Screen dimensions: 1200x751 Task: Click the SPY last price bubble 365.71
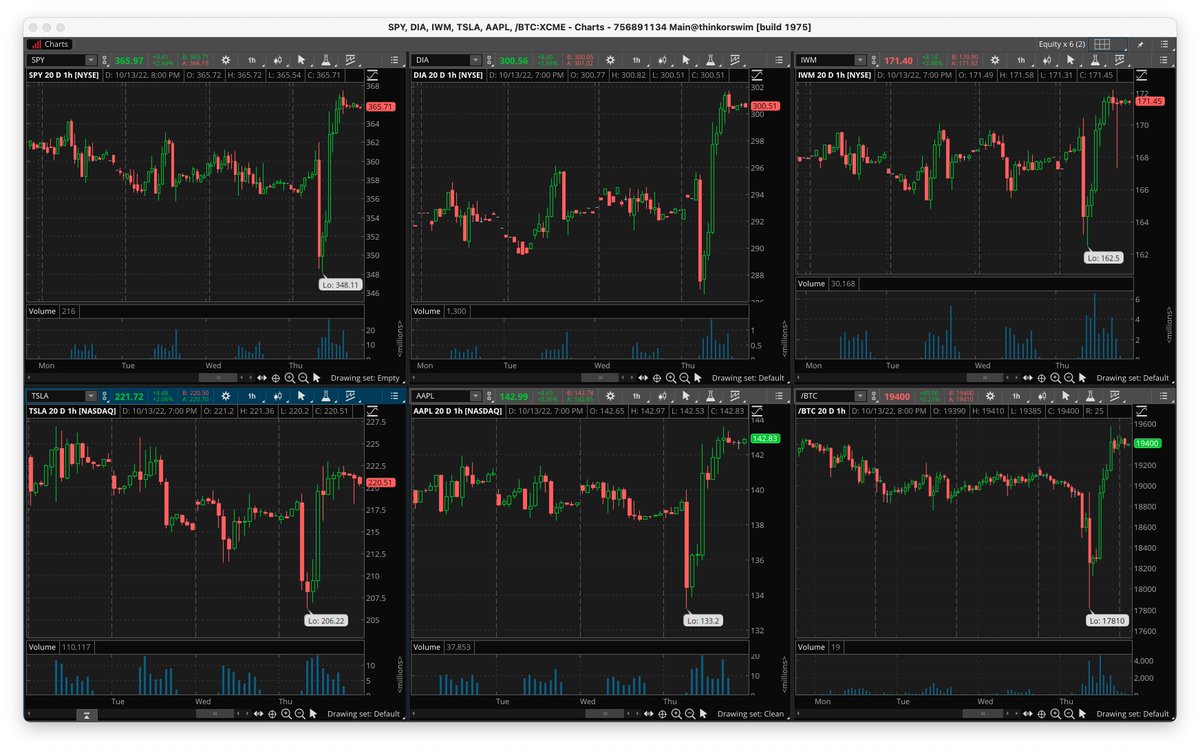click(380, 106)
